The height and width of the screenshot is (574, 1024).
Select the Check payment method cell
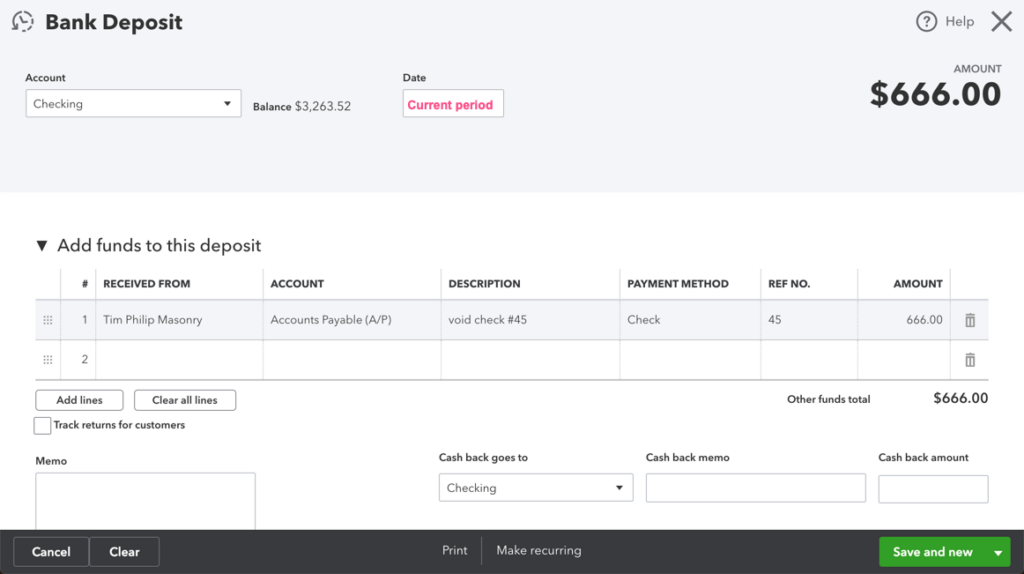tap(690, 320)
